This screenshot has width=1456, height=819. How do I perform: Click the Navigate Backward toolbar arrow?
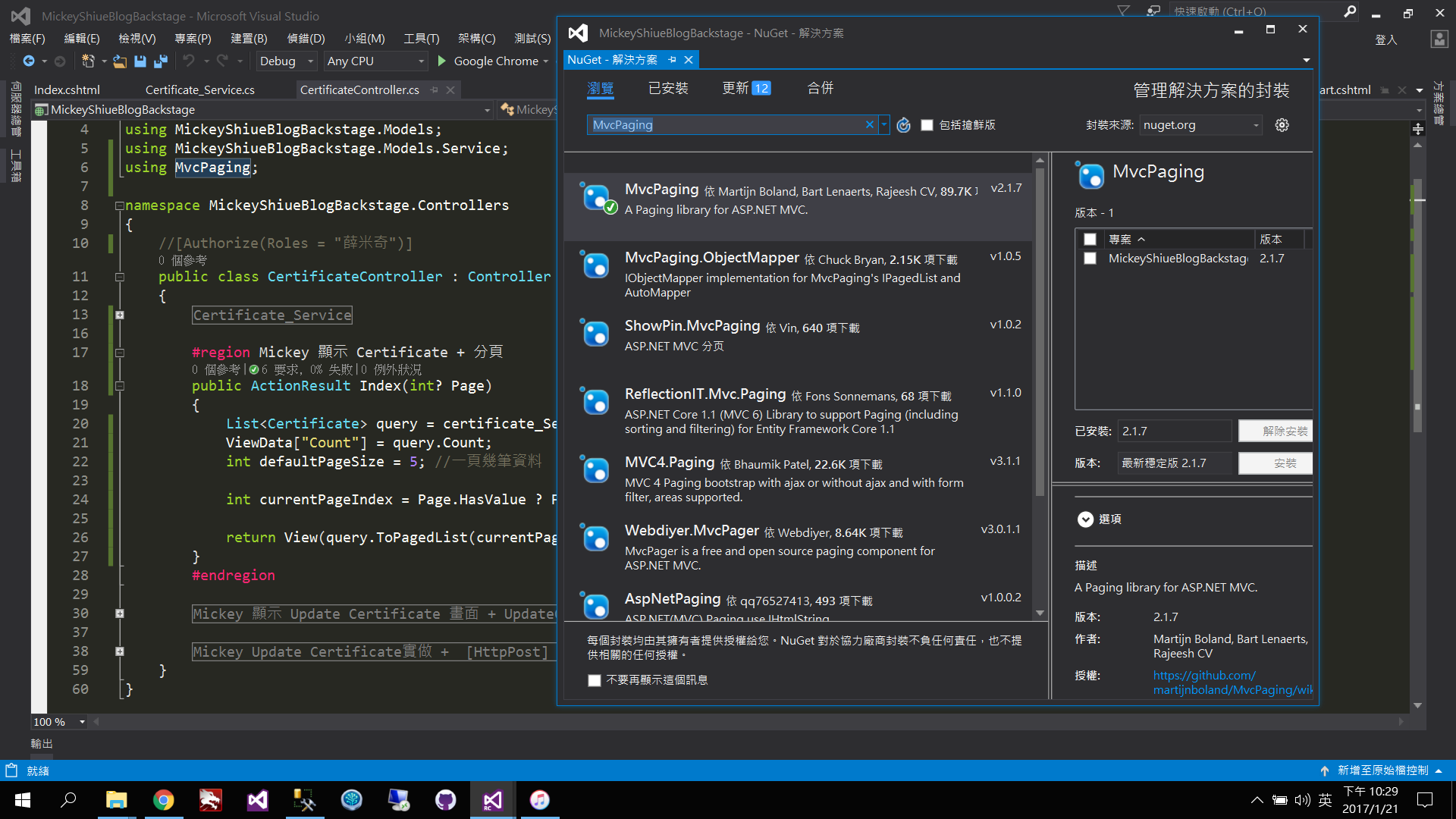29,61
